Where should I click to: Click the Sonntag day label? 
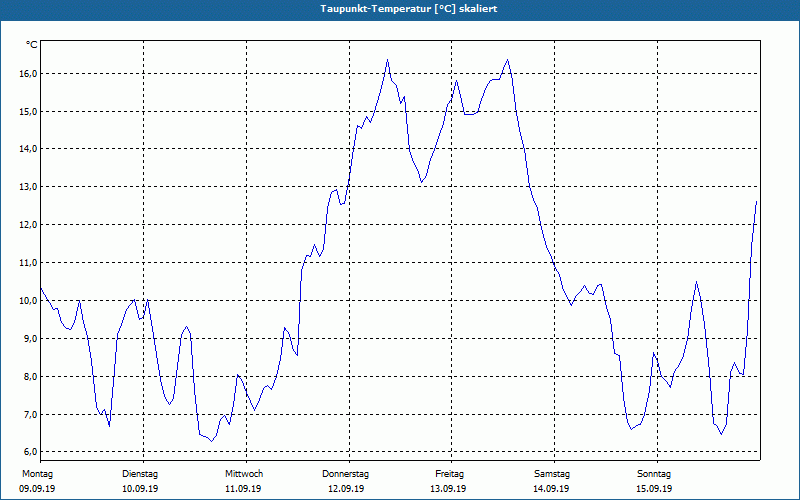coord(654,474)
